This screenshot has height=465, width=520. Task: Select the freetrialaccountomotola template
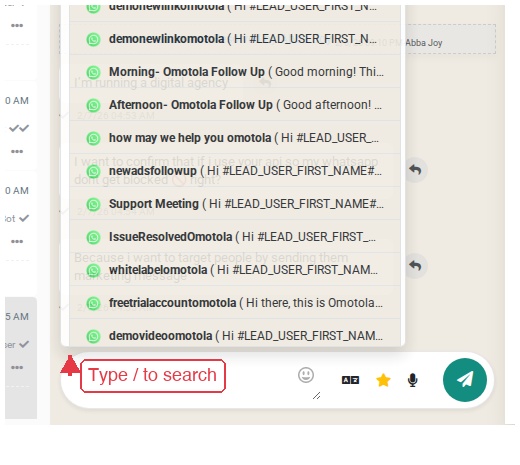click(235, 303)
